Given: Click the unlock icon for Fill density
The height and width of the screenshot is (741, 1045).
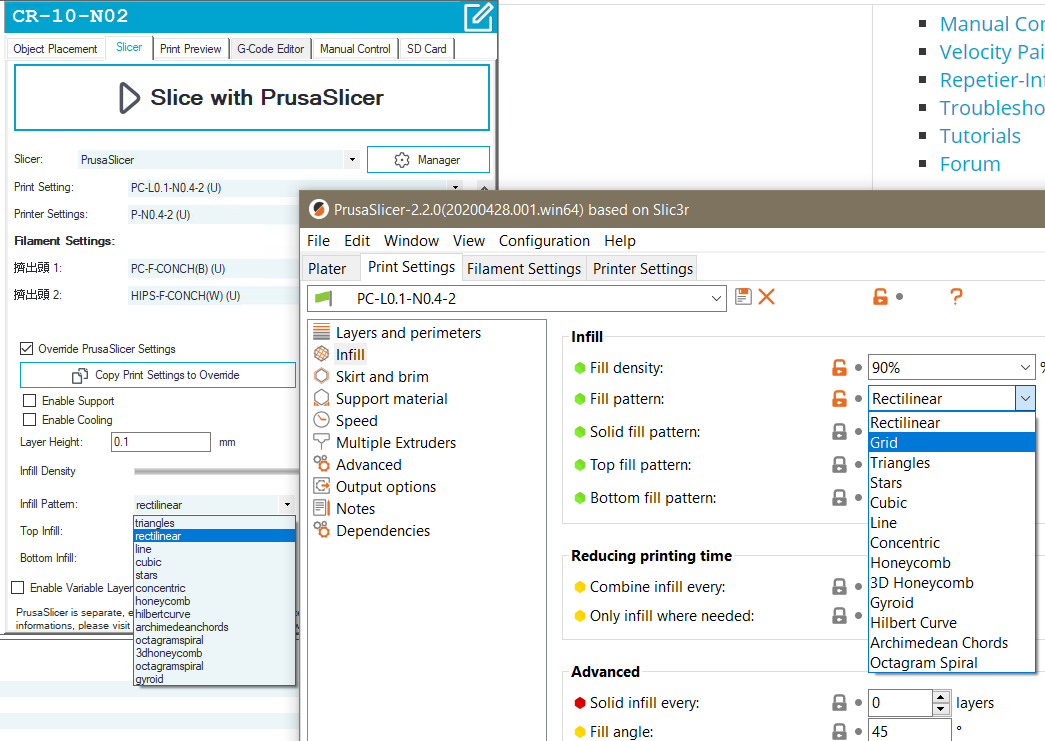Looking at the screenshot, I should pyautogui.click(x=839, y=367).
